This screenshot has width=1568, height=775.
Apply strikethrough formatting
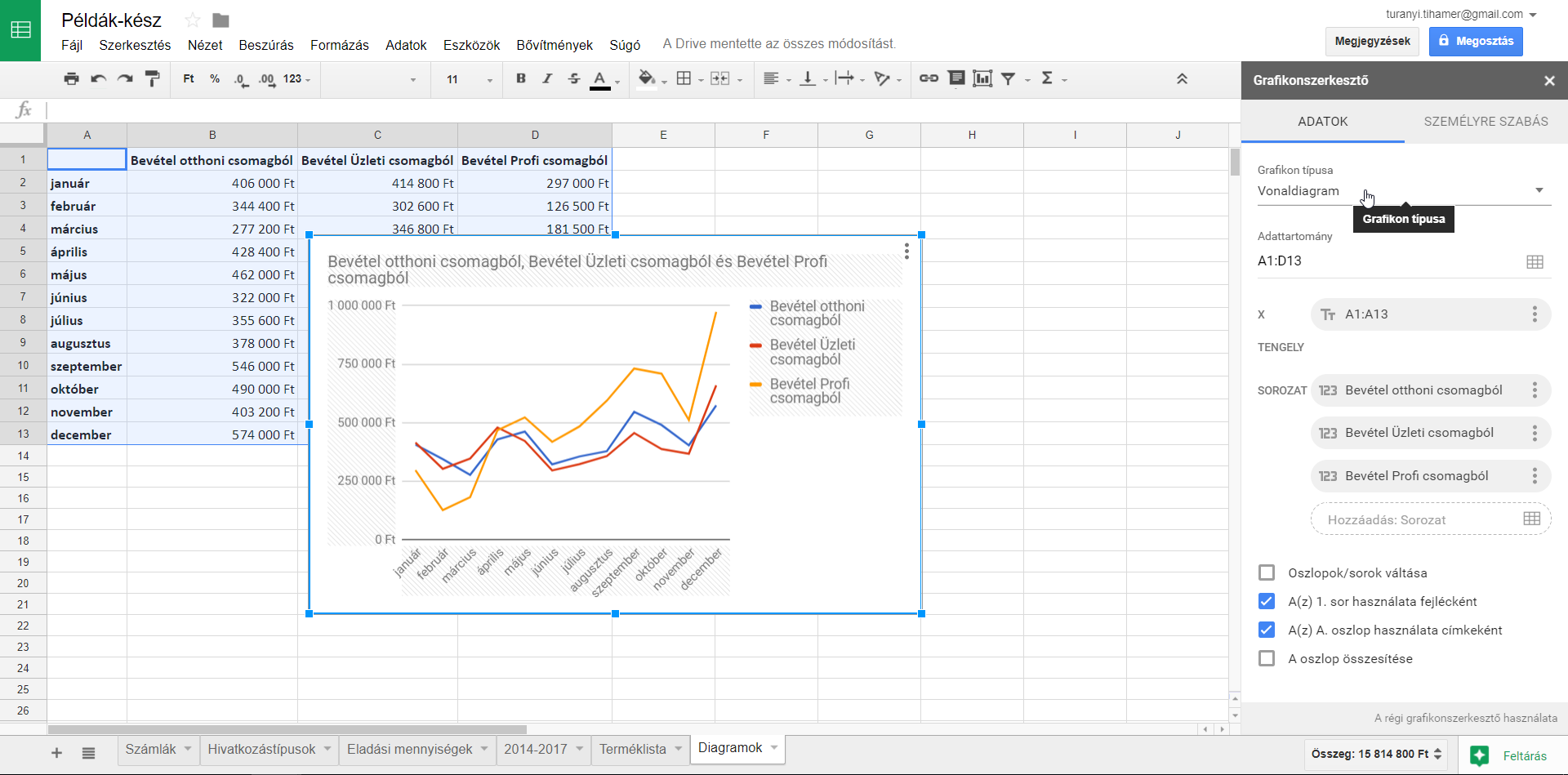[x=574, y=79]
